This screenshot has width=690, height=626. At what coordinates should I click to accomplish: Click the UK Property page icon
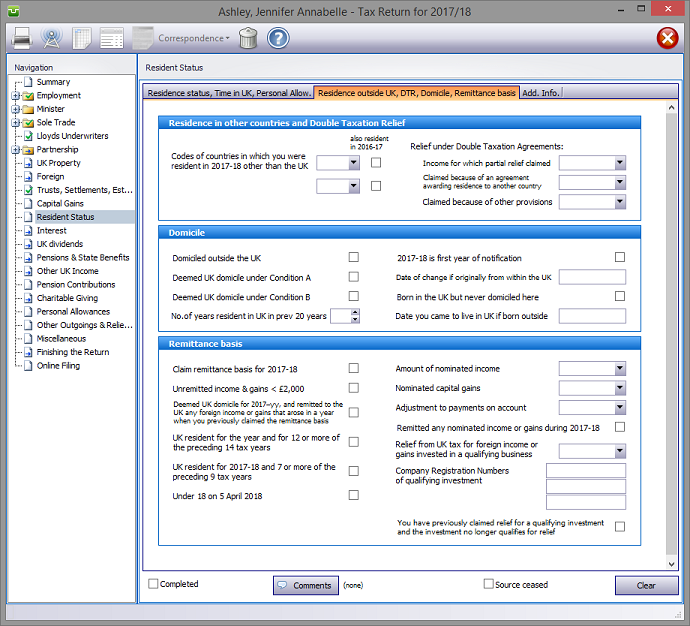pos(28,163)
